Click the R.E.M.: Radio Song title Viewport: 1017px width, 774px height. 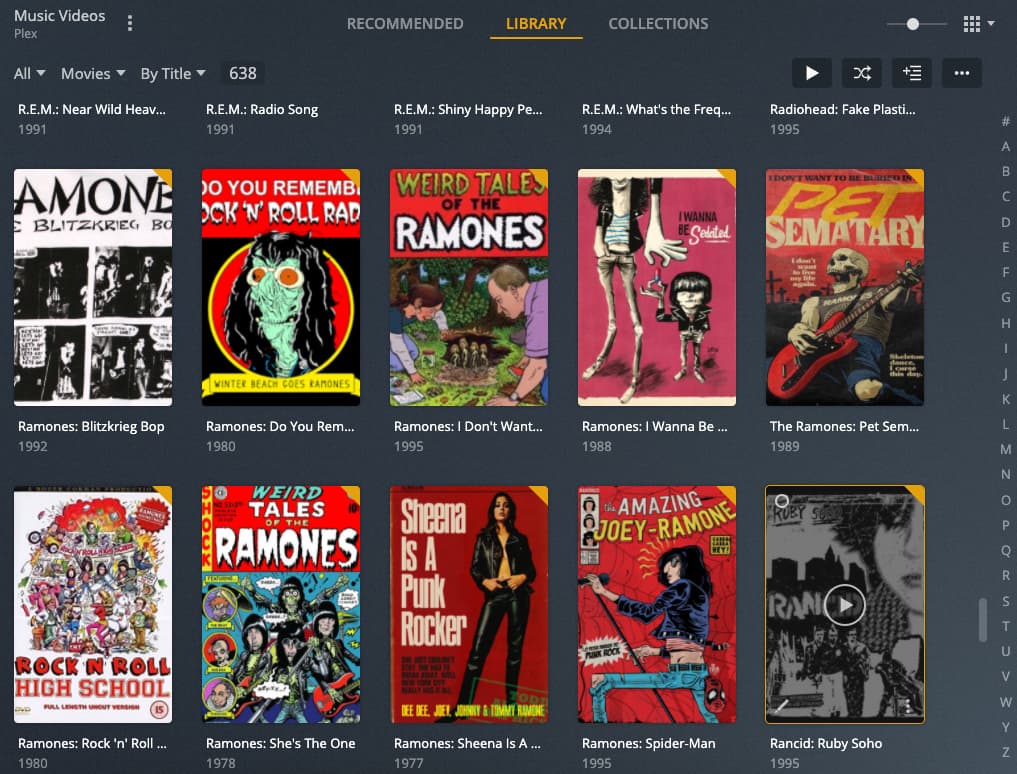pos(262,110)
